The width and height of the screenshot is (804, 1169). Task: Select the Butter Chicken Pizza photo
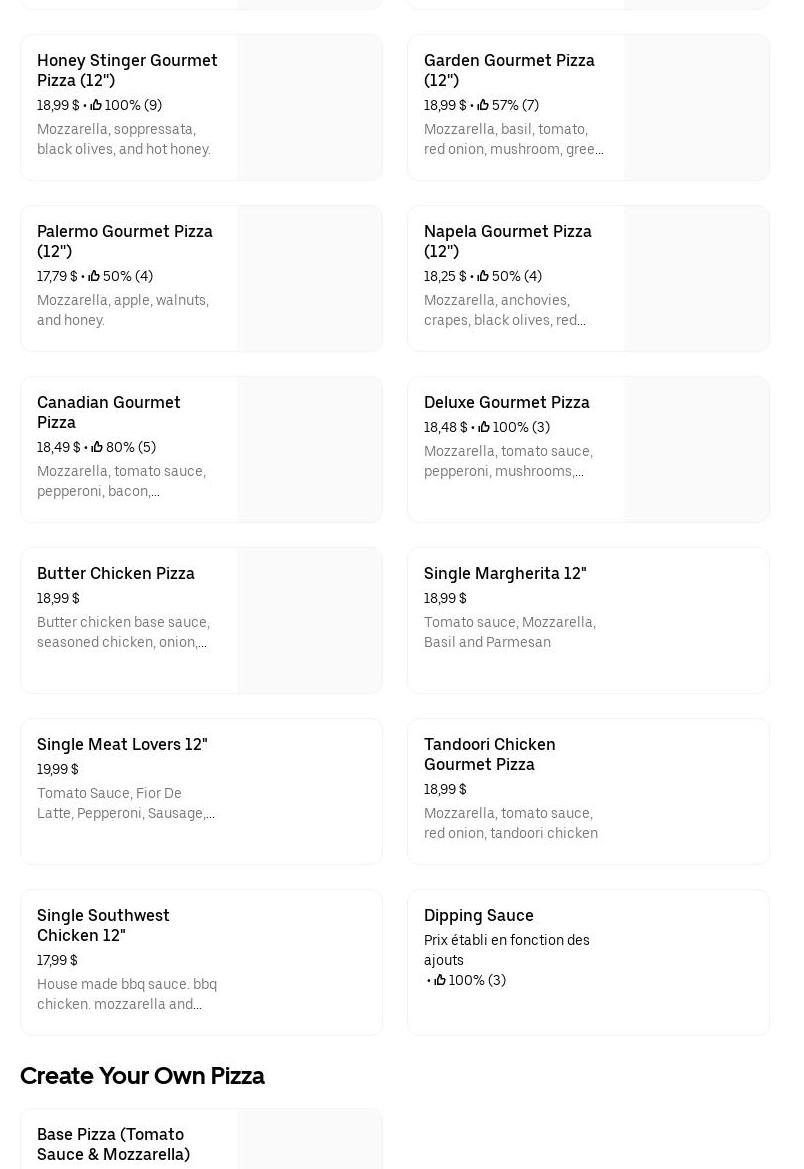coord(309,620)
